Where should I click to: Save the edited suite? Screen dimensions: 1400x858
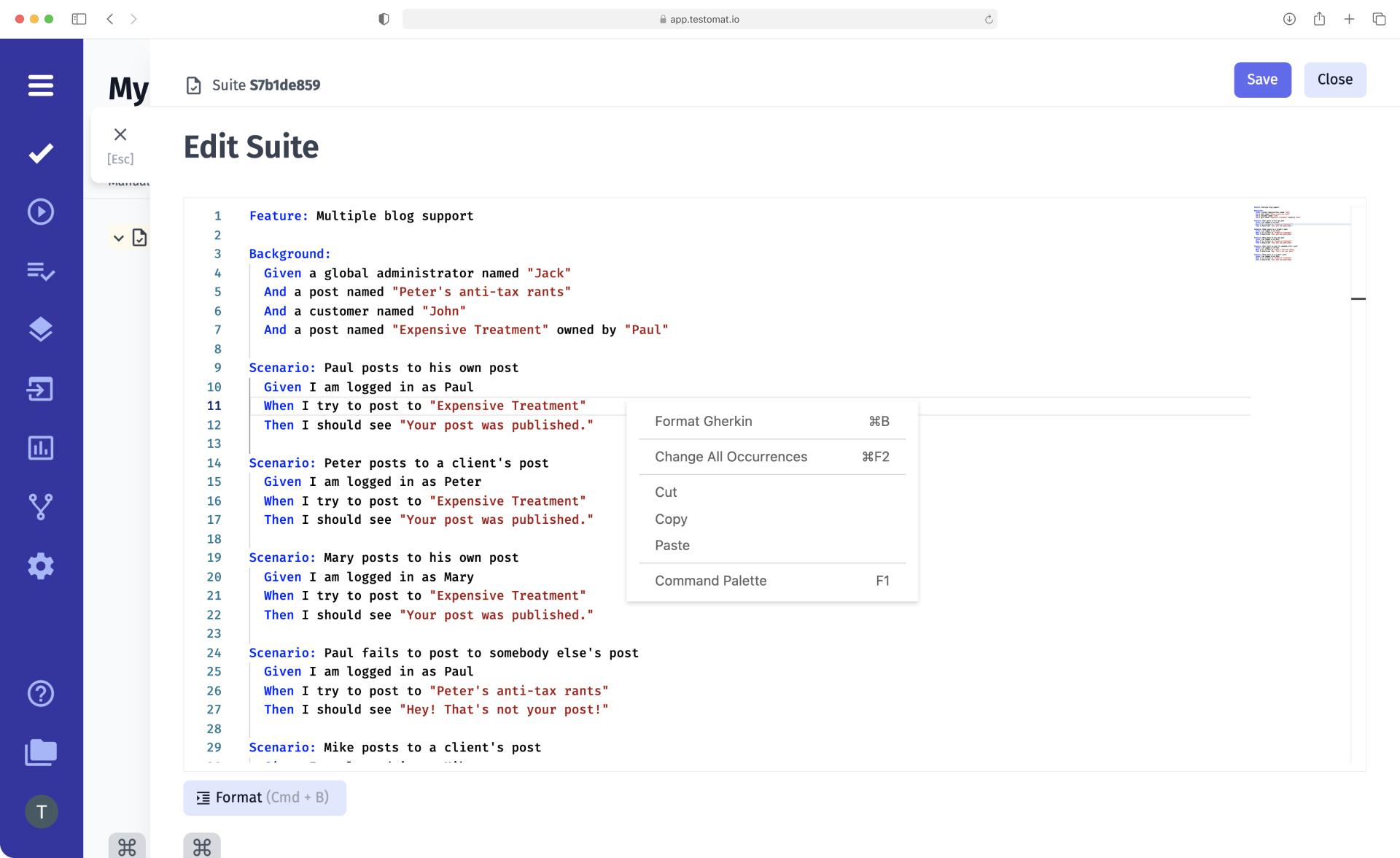coord(1262,80)
